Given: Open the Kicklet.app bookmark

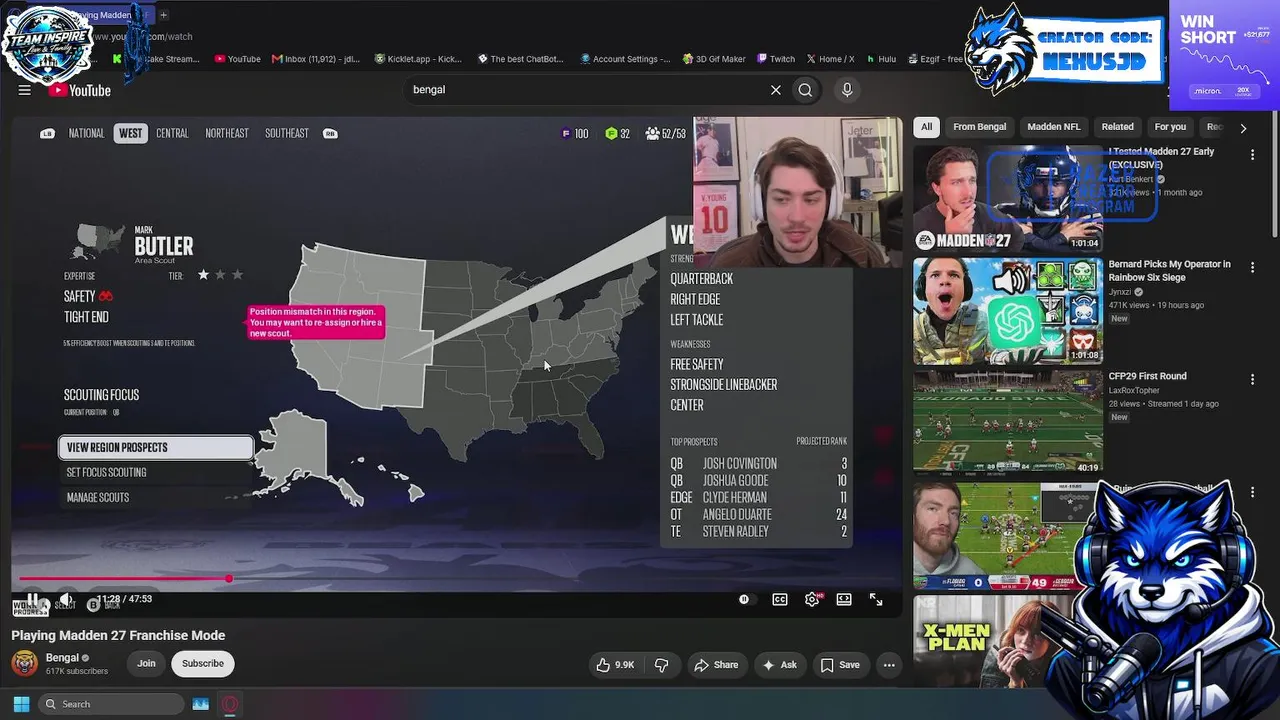Looking at the screenshot, I should [418, 59].
